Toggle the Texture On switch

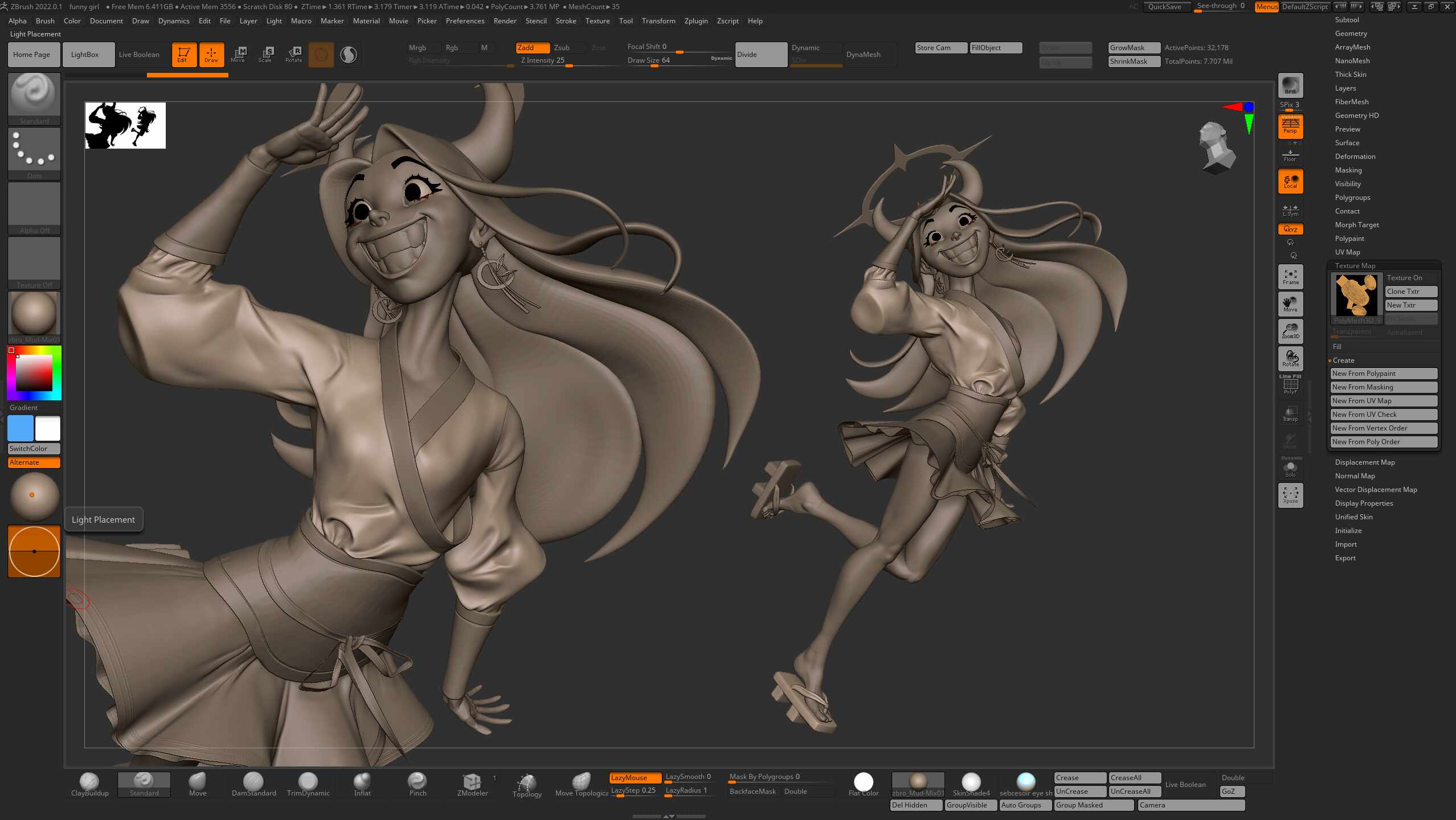[1411, 278]
